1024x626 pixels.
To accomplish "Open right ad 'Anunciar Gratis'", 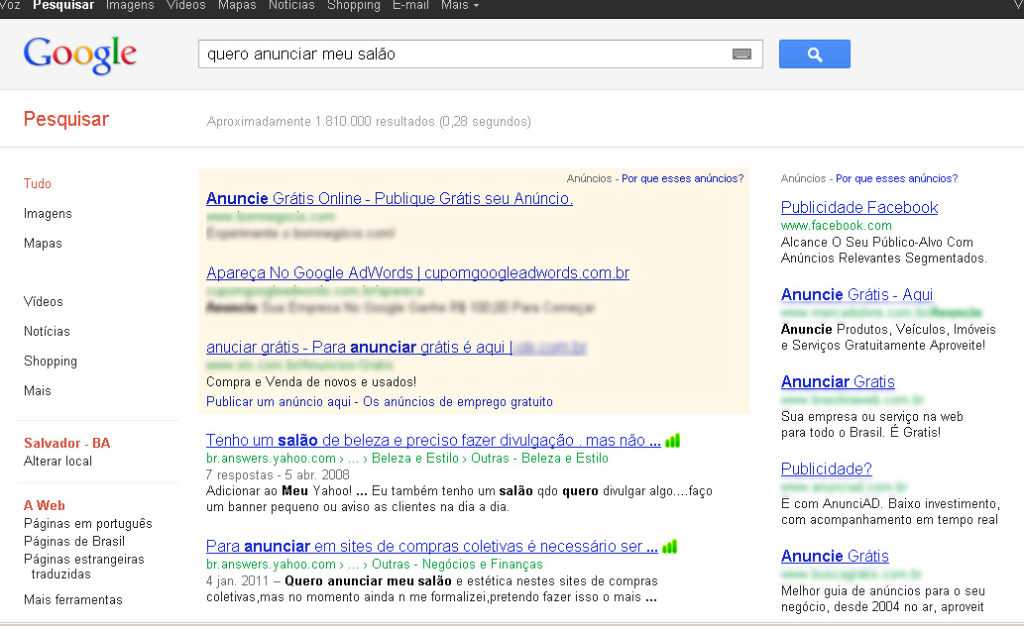I will coord(838,382).
